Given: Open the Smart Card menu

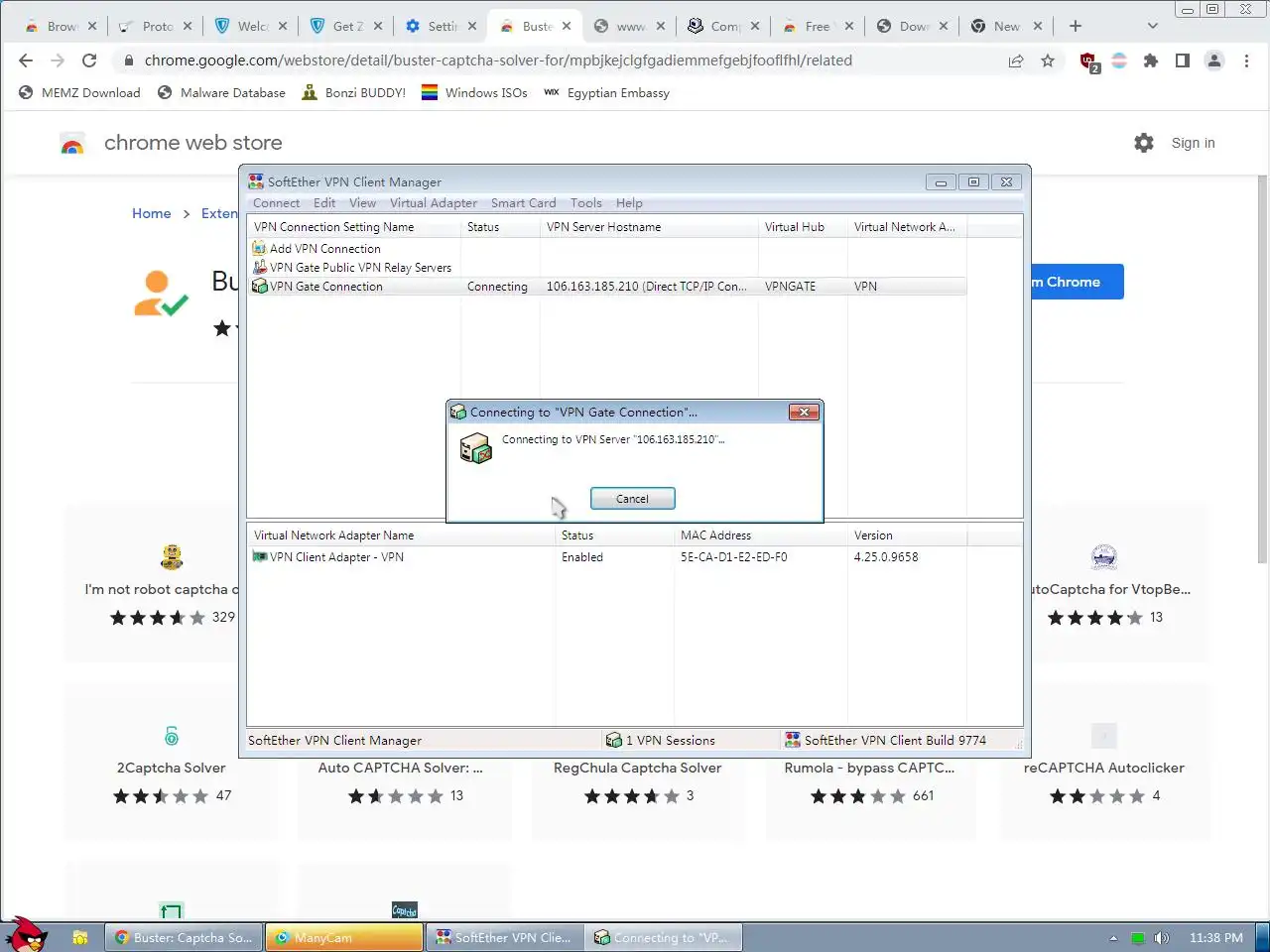Looking at the screenshot, I should click(523, 203).
